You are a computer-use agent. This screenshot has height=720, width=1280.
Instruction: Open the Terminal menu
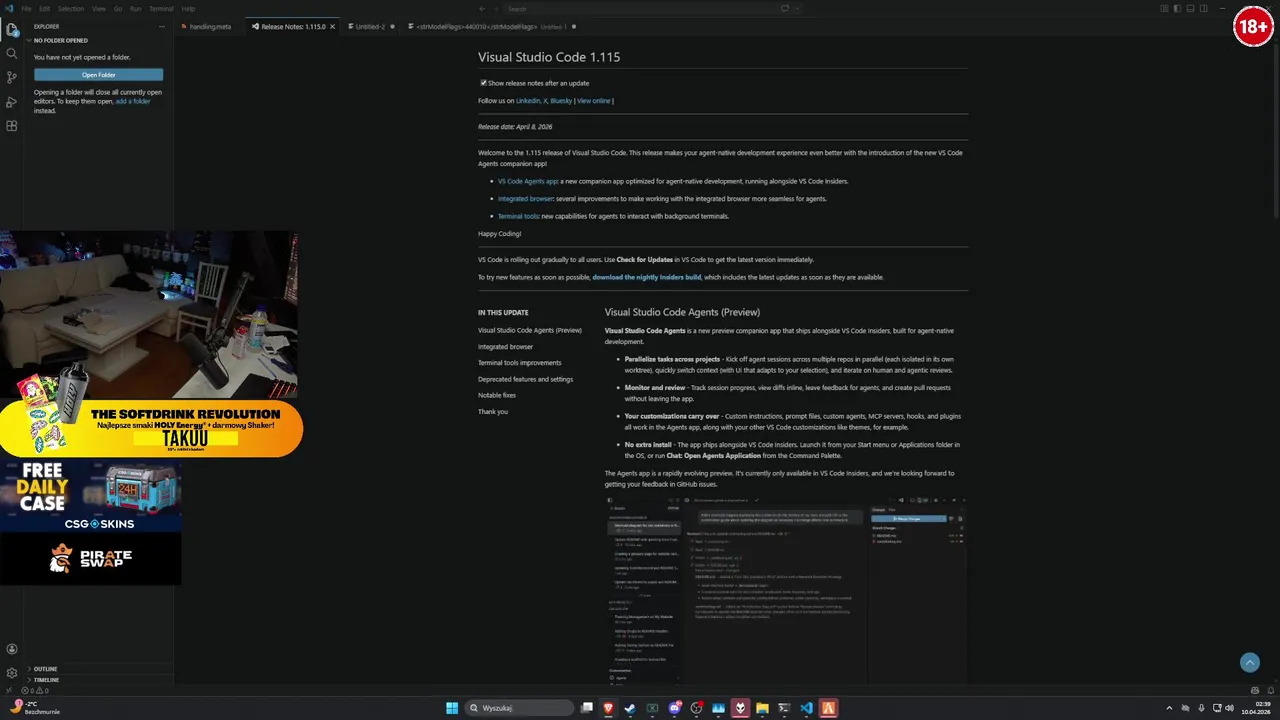(161, 8)
